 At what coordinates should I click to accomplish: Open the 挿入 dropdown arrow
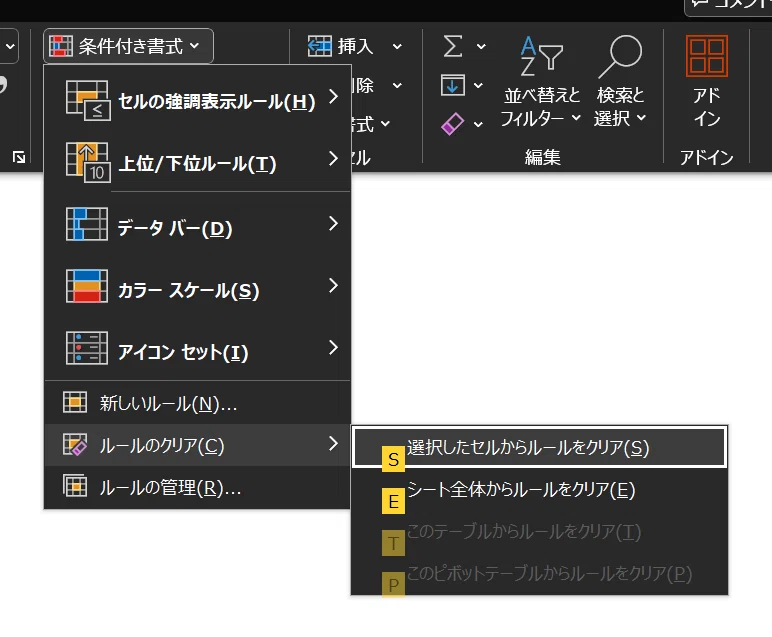[397, 47]
